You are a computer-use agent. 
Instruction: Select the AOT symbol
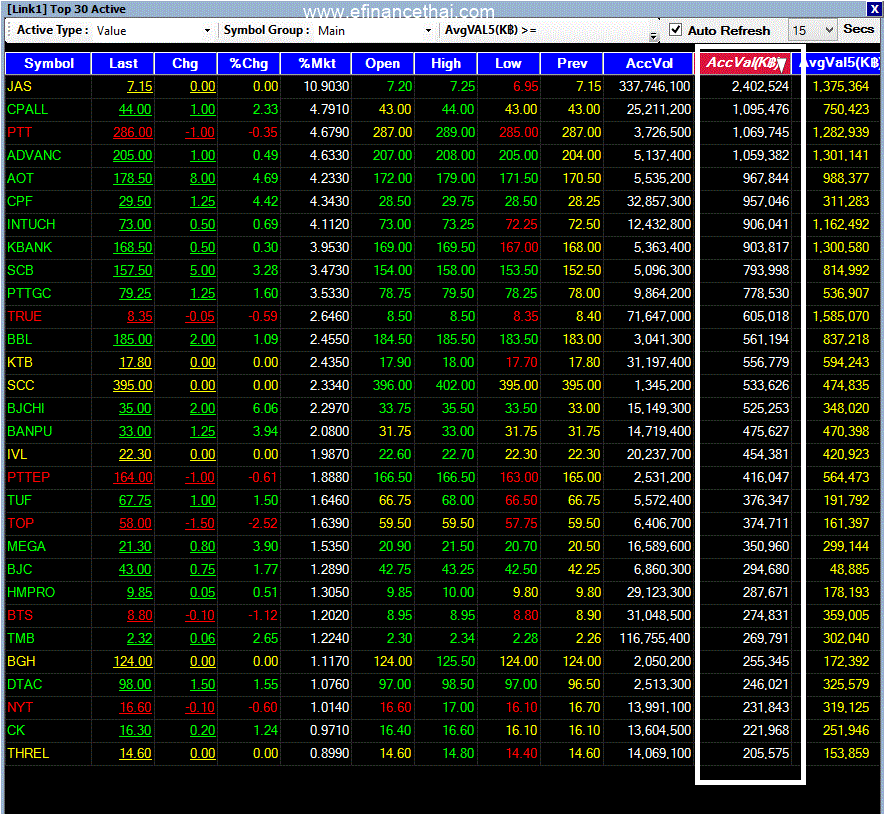[x=20, y=178]
